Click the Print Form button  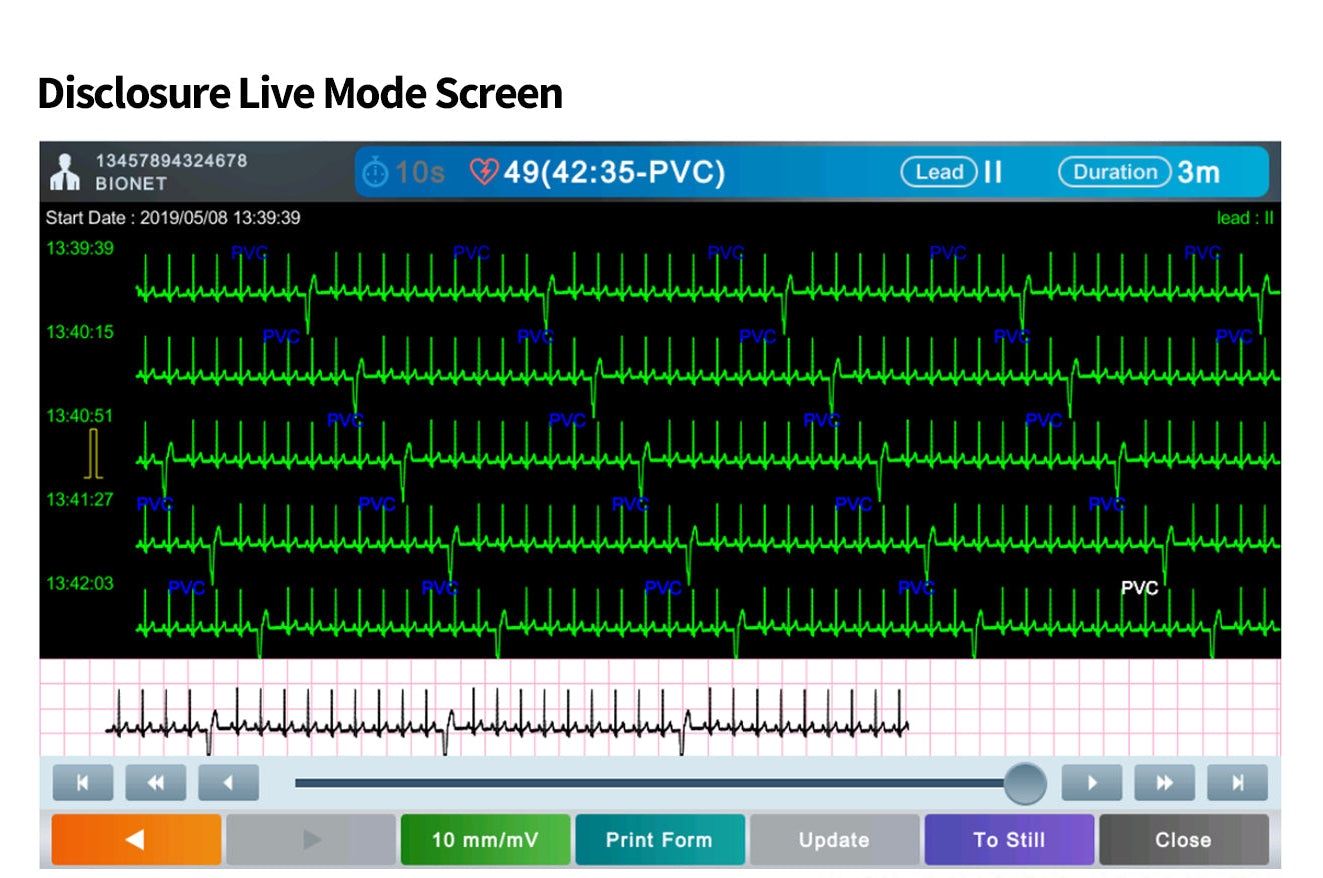660,839
